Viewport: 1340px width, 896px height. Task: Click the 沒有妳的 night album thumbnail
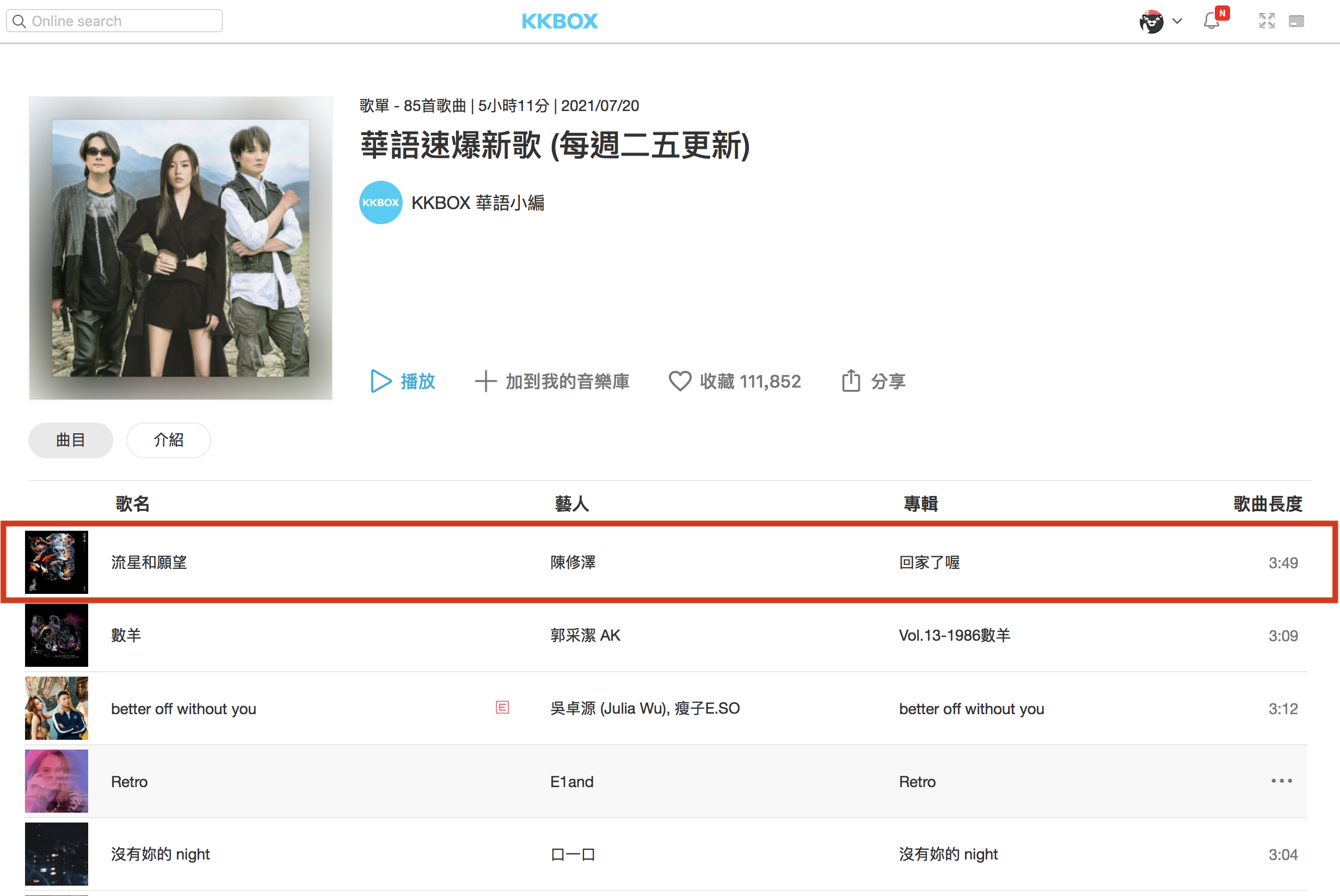[57, 854]
